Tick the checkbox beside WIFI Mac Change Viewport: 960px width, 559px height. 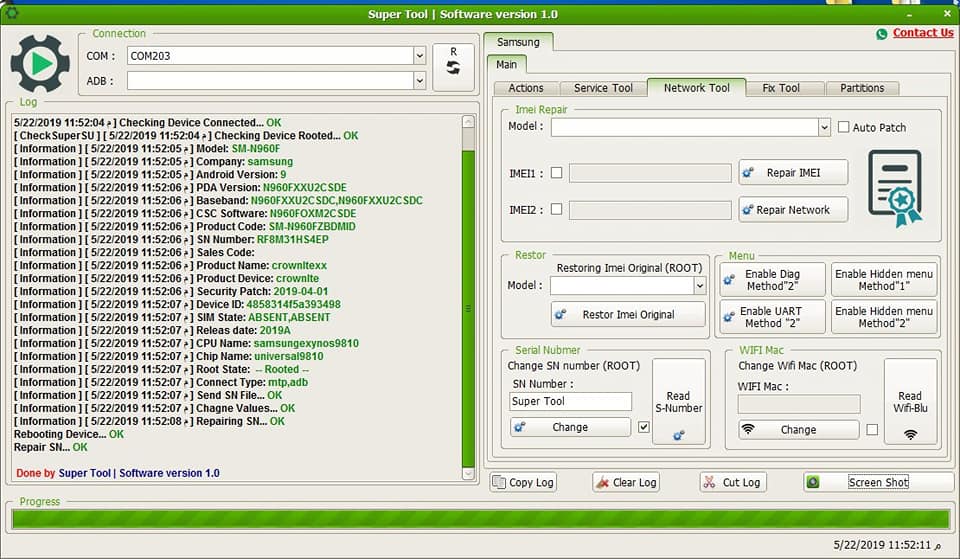[872, 430]
